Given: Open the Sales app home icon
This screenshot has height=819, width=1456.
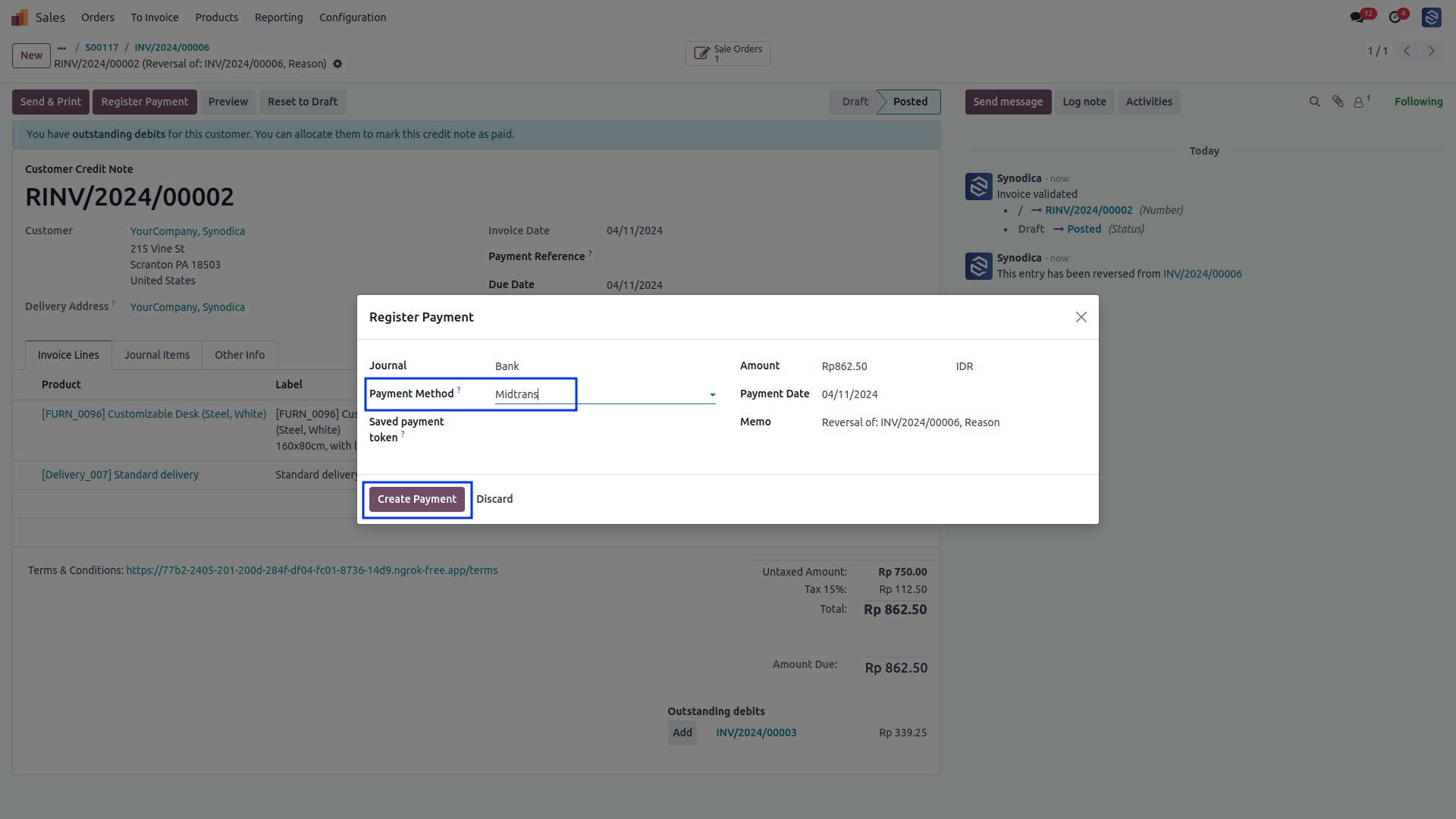Looking at the screenshot, I should [x=20, y=17].
